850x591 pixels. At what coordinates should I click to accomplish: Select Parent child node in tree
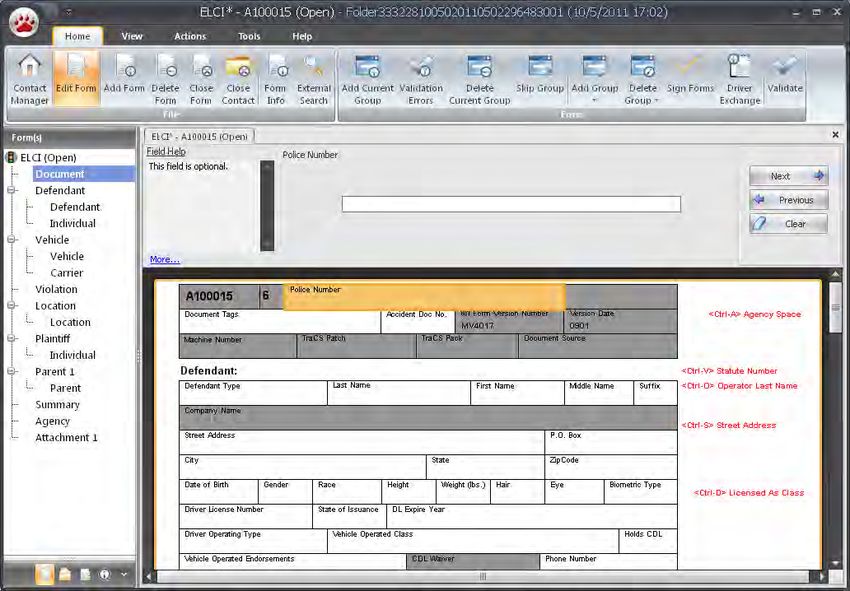[65, 388]
